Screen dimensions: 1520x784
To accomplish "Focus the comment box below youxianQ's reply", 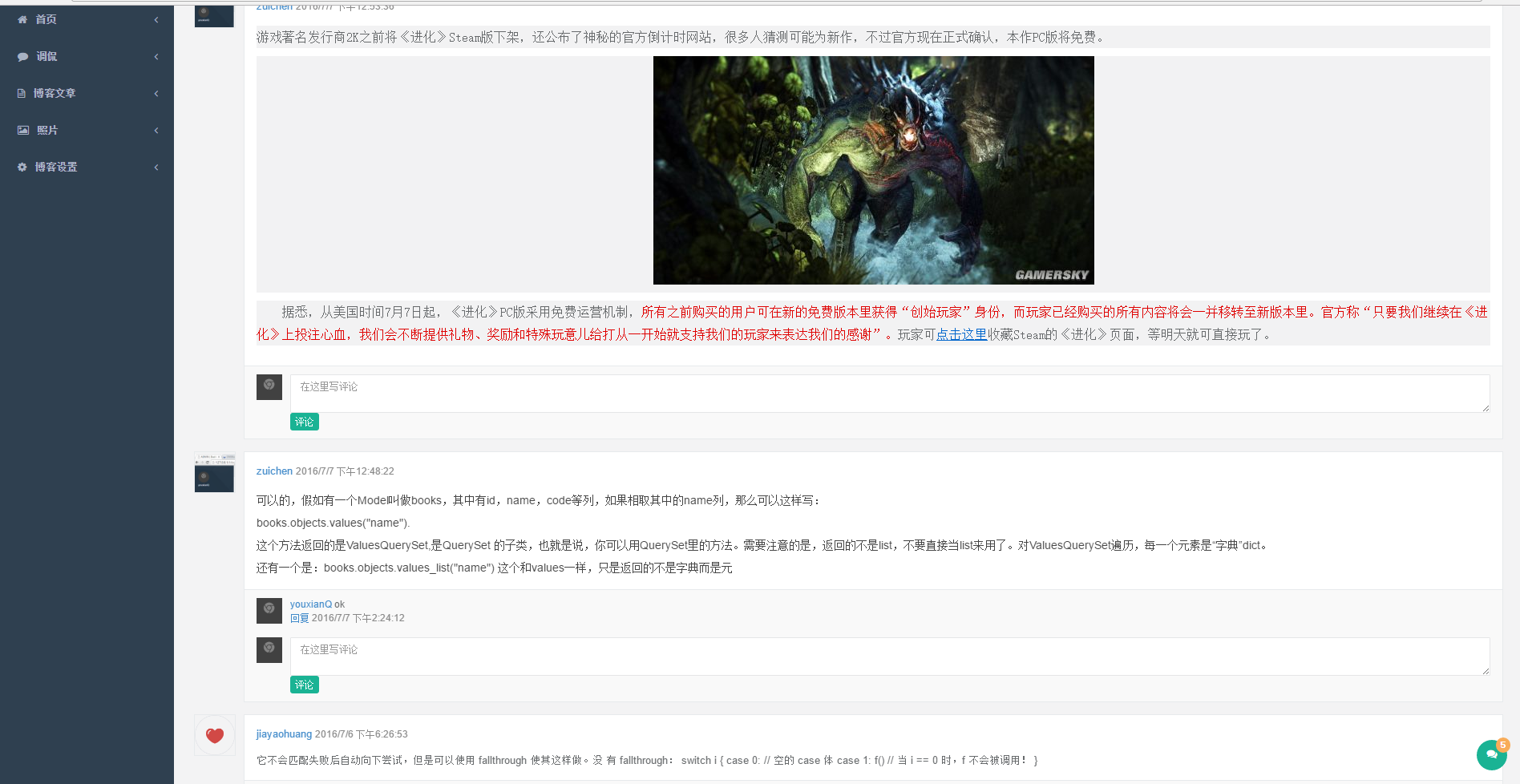I will click(890, 657).
